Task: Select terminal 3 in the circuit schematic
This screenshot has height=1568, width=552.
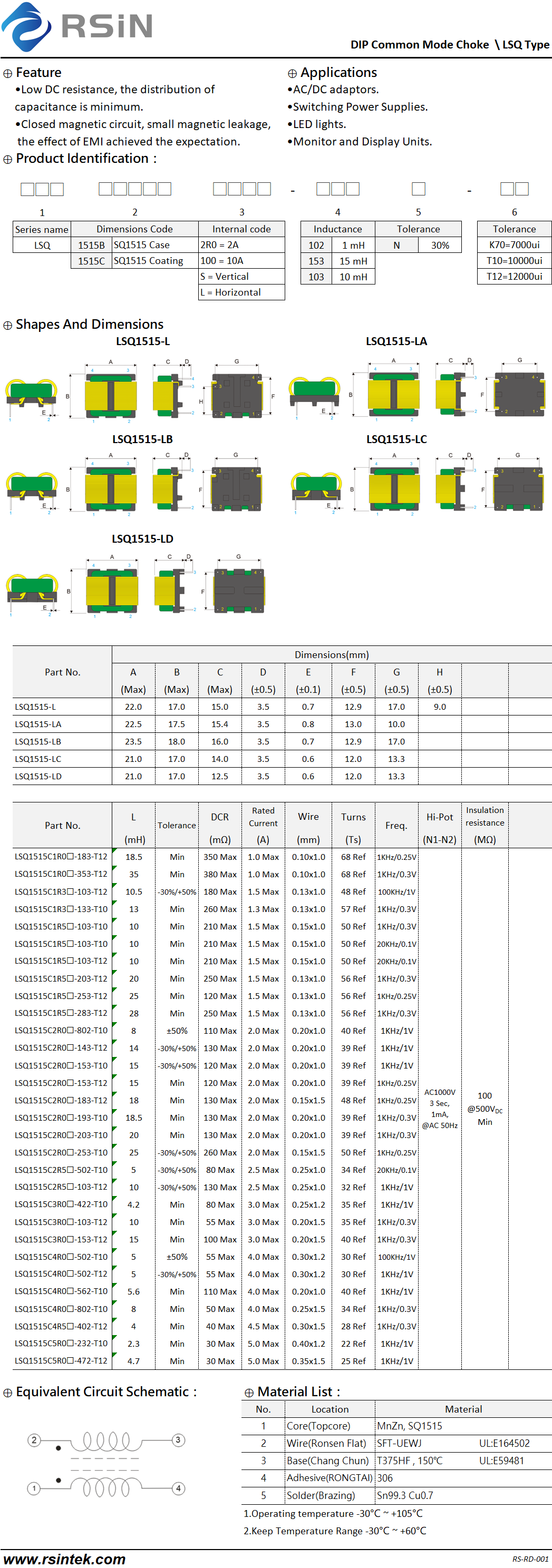Action: 178,1440
